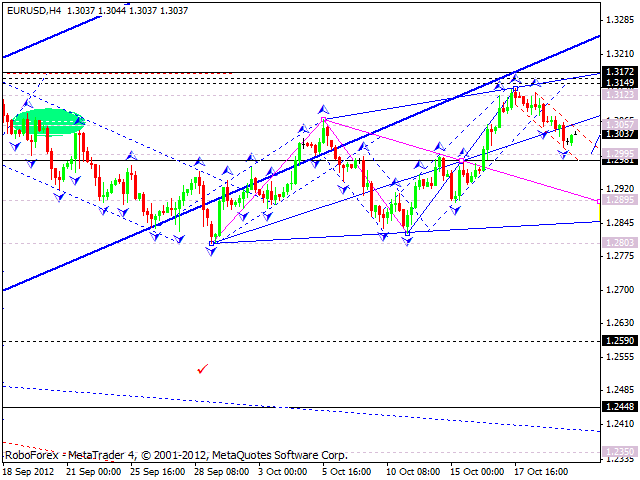640x480 pixels.
Task: Click the fractal arrow below 1.2803 low
Action: 211,252
